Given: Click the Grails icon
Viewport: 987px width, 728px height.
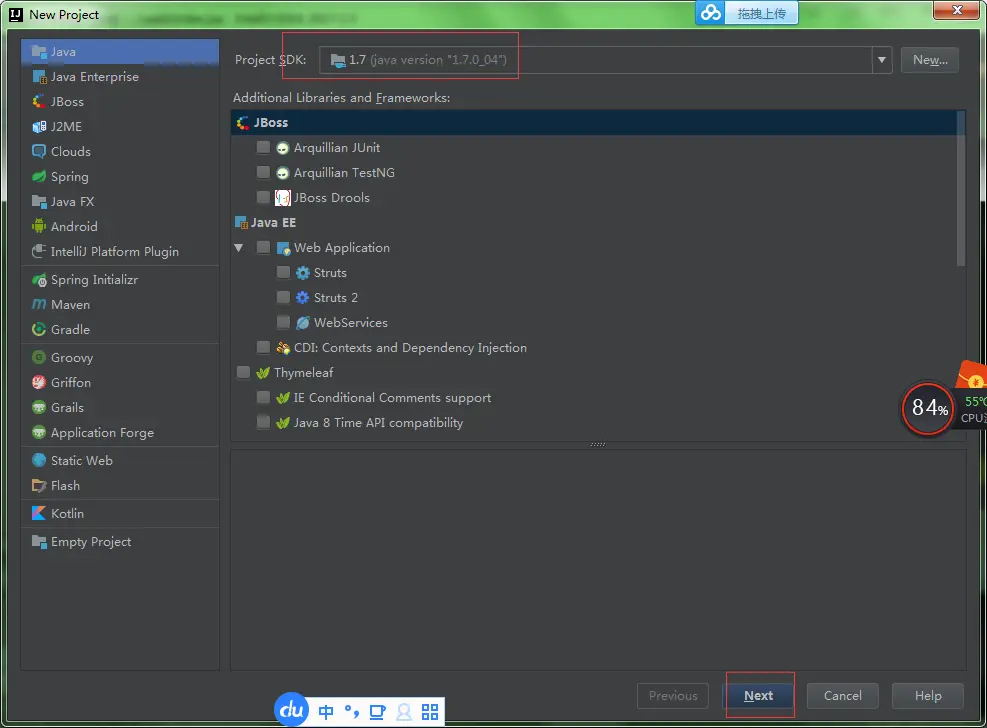Looking at the screenshot, I should [39, 408].
